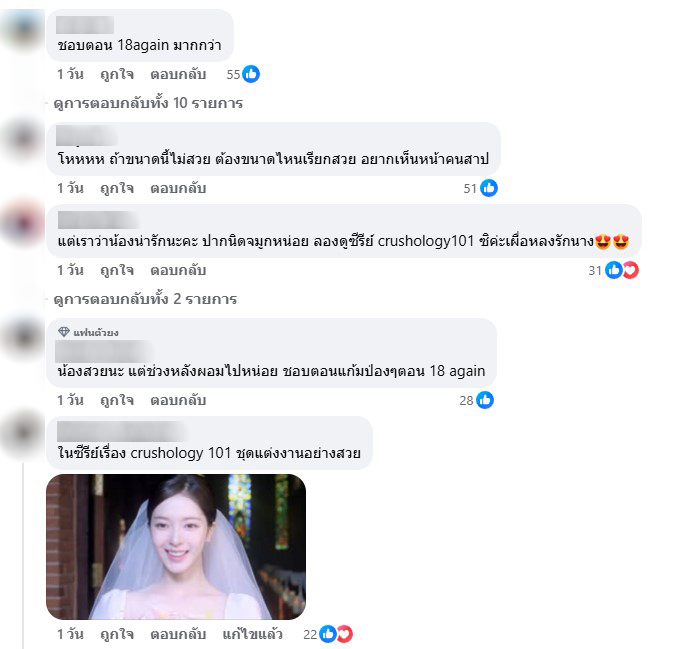Click the like icon next to 28
Viewport: 695px width, 649px height.
coord(485,400)
